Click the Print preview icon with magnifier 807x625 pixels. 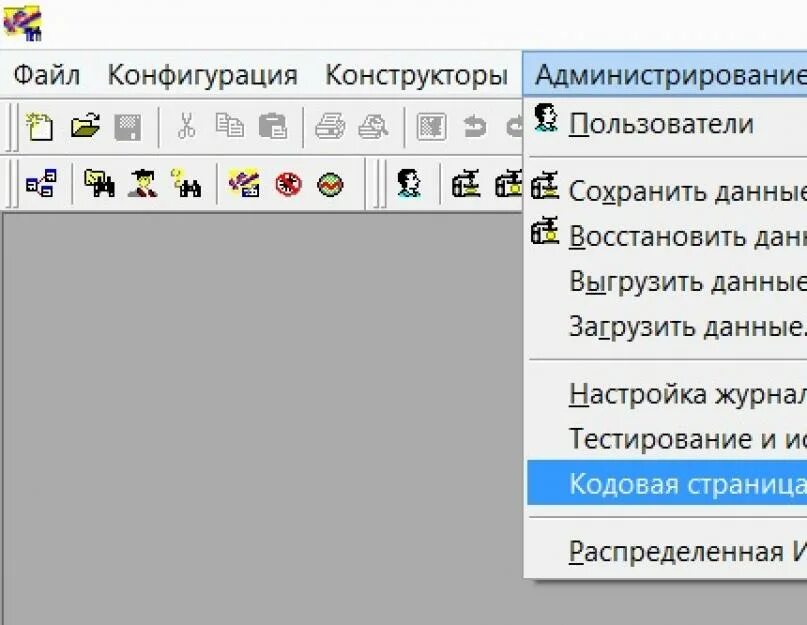(x=373, y=127)
